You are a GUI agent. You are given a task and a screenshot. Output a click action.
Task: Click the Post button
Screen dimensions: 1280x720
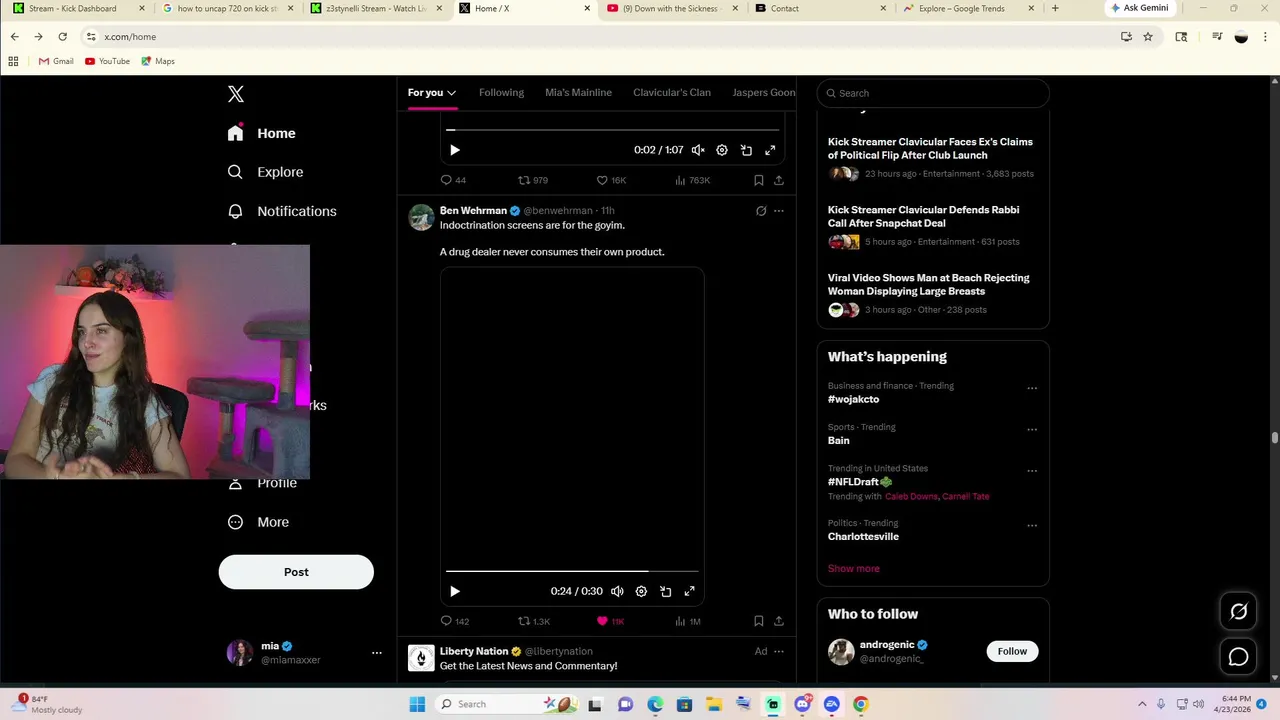pos(296,572)
